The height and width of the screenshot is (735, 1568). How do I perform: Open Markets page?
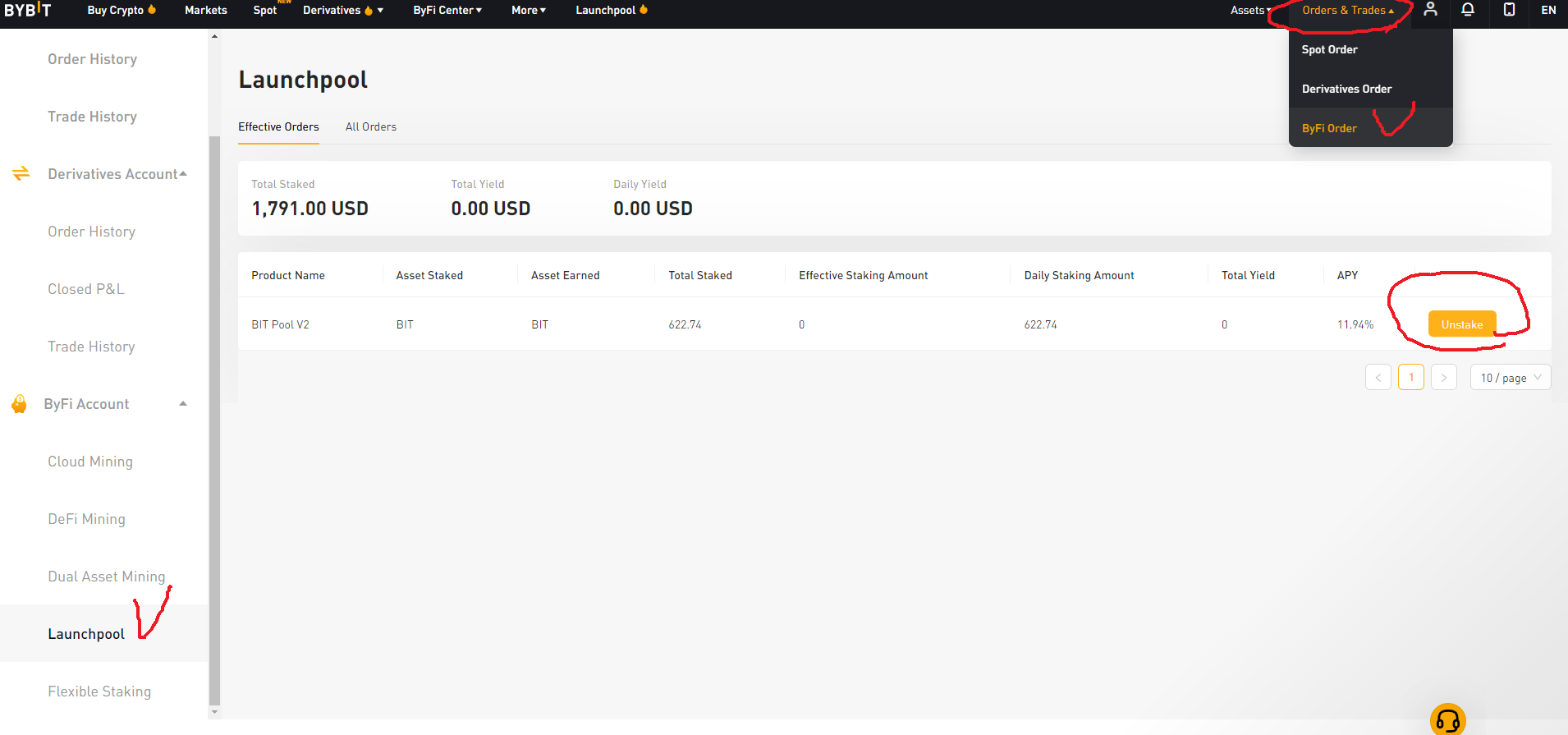click(x=206, y=10)
